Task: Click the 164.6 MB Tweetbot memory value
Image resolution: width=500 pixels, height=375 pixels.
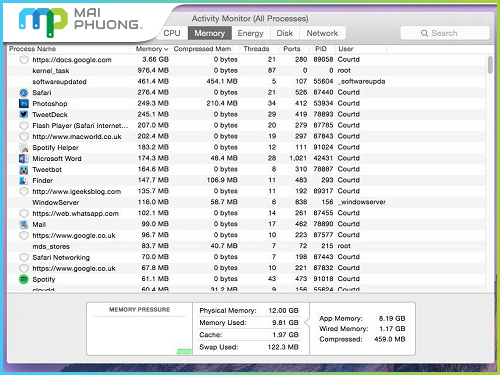Action: (153, 169)
